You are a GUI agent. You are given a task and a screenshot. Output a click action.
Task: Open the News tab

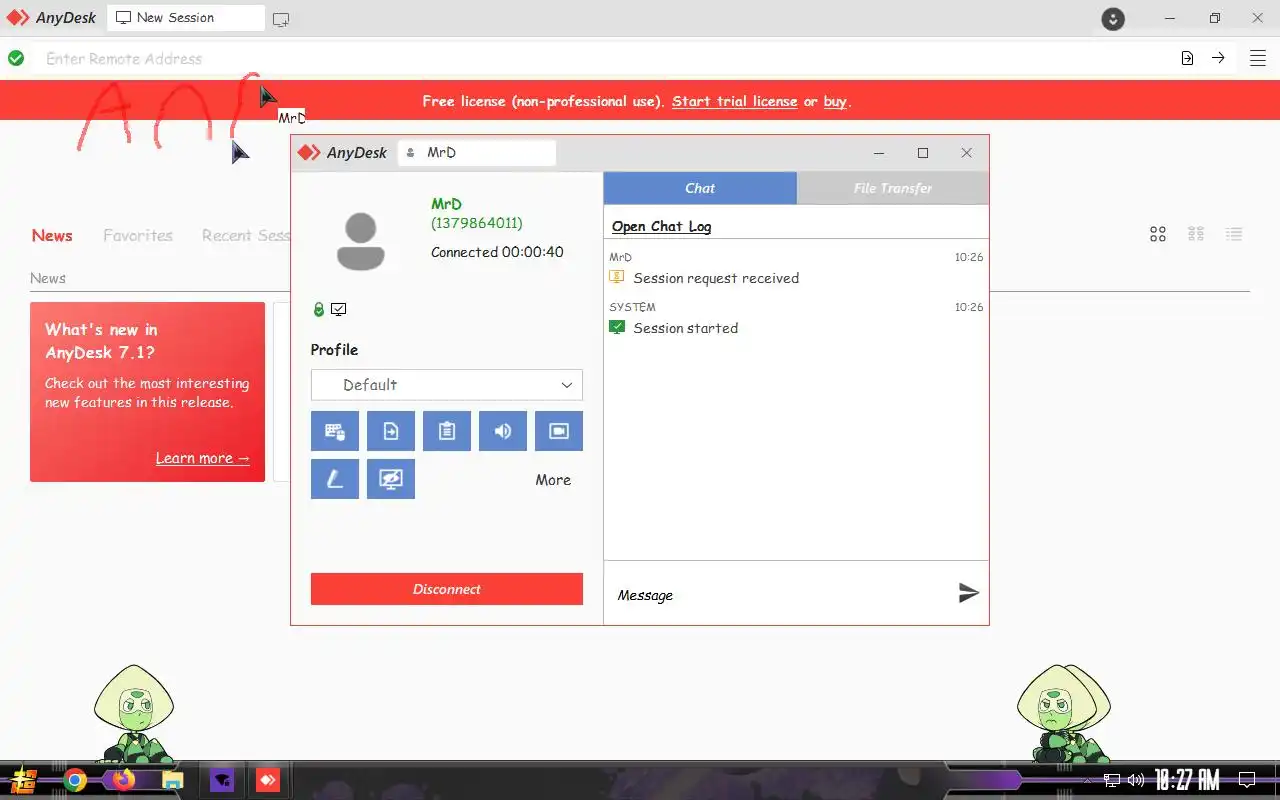[x=52, y=236]
